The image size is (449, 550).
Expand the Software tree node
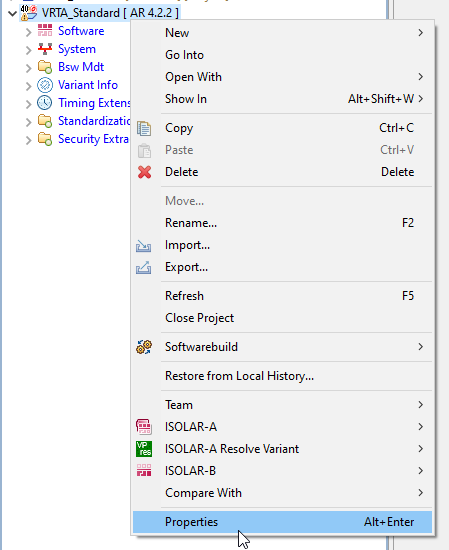point(28,32)
